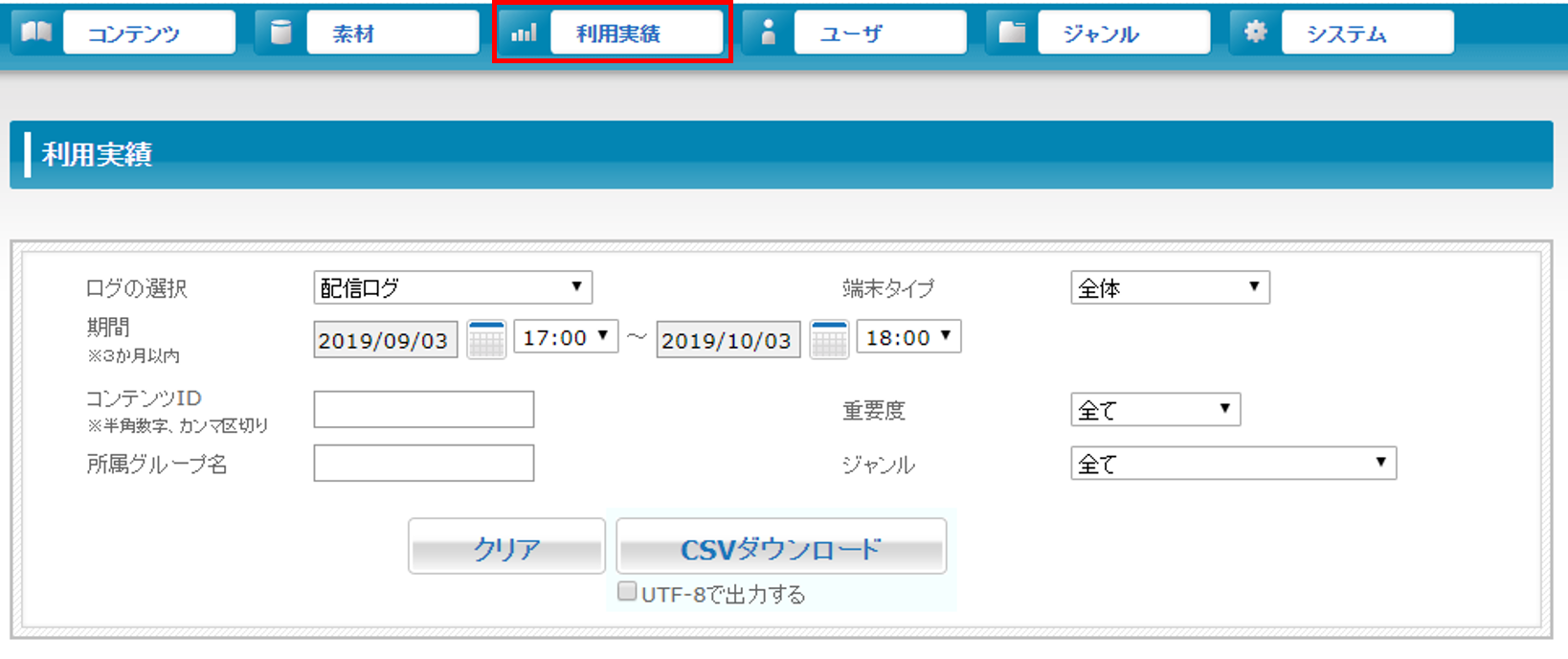The height and width of the screenshot is (659, 1568).
Task: Expand the 重要度 dropdown
Action: 1155,410
